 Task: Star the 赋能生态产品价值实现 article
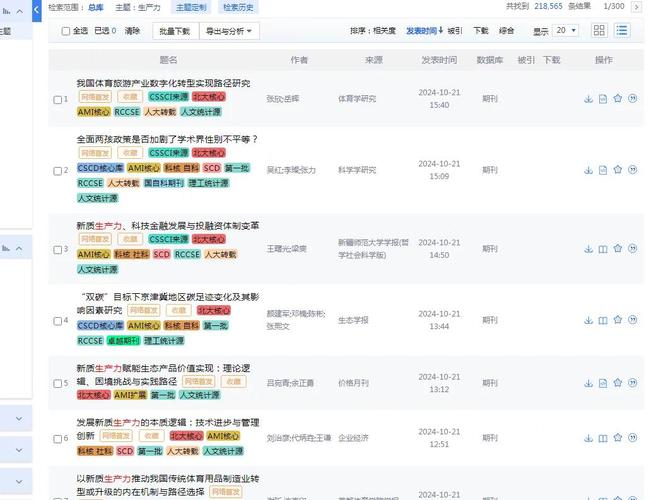click(618, 383)
